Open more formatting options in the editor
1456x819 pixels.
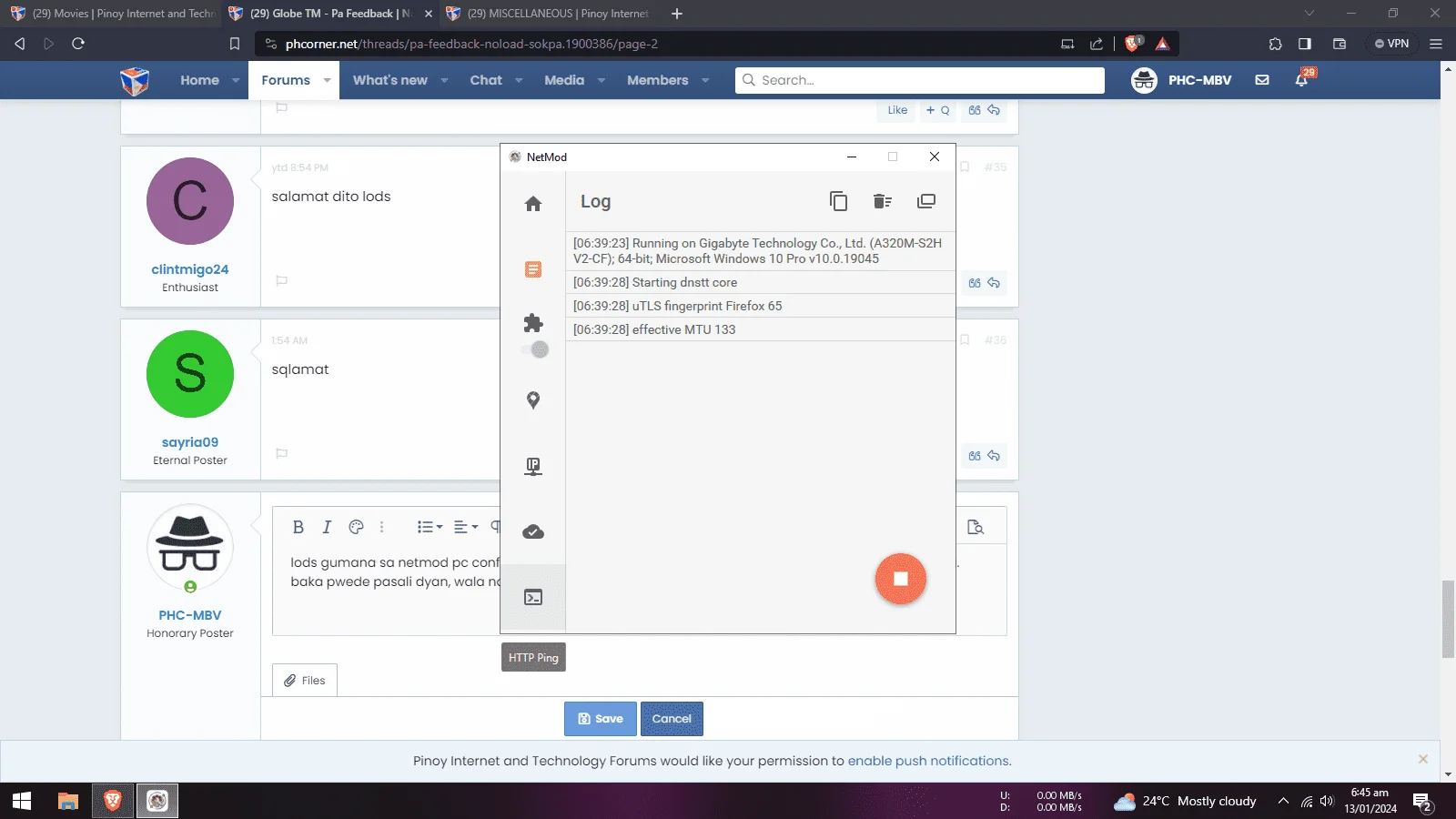click(x=381, y=527)
